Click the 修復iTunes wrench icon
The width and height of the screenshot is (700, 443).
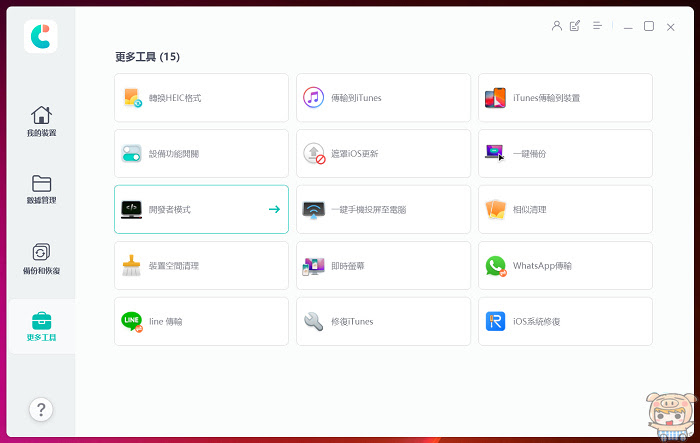pos(313,322)
